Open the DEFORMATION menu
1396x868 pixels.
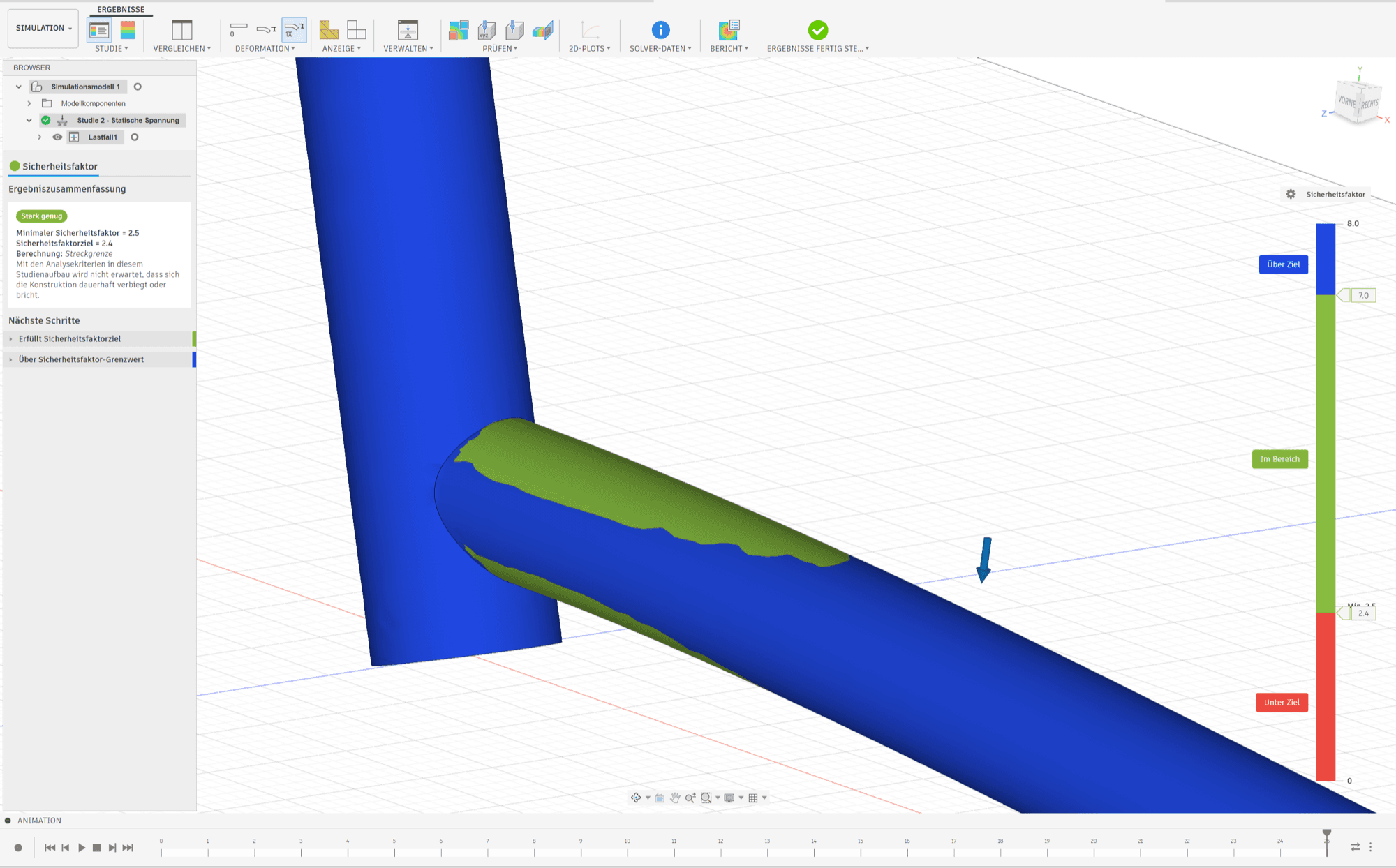[x=265, y=49]
